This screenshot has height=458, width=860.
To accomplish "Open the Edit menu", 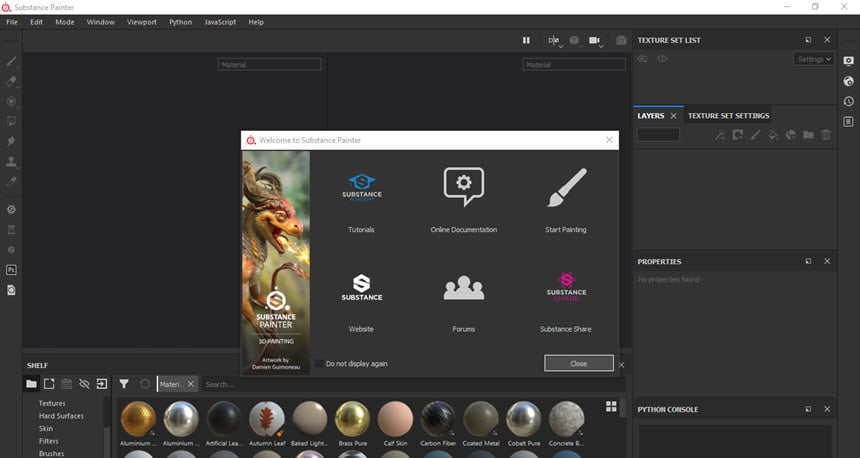I will click(x=36, y=22).
